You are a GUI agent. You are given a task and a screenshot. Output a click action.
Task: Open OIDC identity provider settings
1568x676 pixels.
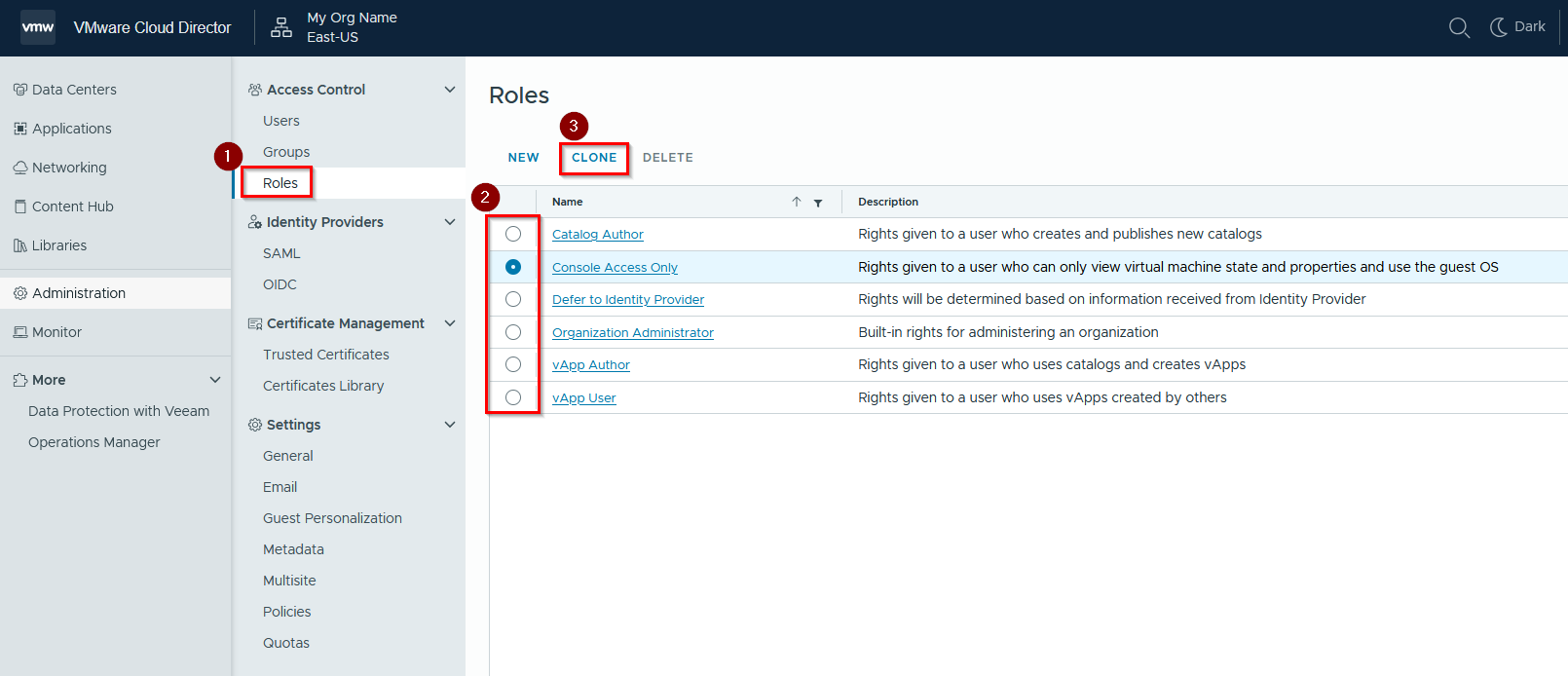pyautogui.click(x=280, y=284)
